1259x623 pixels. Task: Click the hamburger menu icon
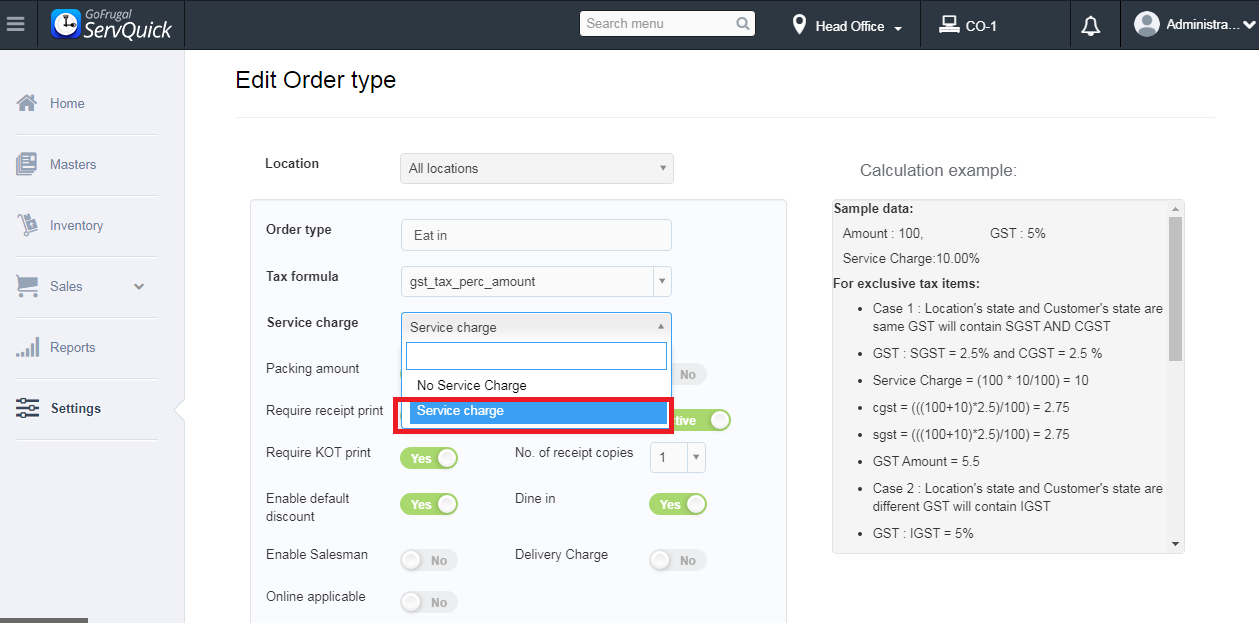point(15,24)
